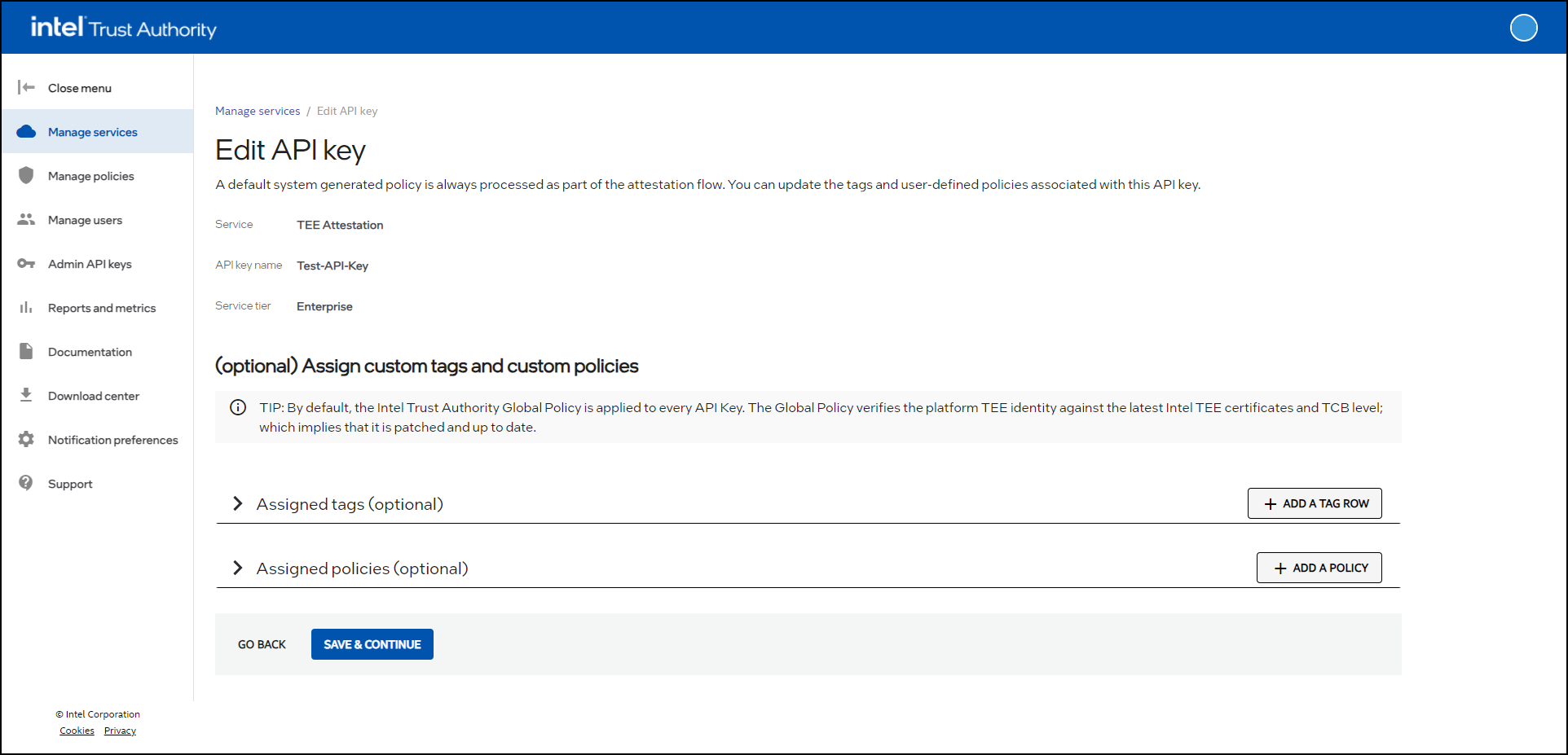Viewport: 1568px width, 755px height.
Task: Click the key icon beside Admin API keys
Action: pyautogui.click(x=26, y=263)
